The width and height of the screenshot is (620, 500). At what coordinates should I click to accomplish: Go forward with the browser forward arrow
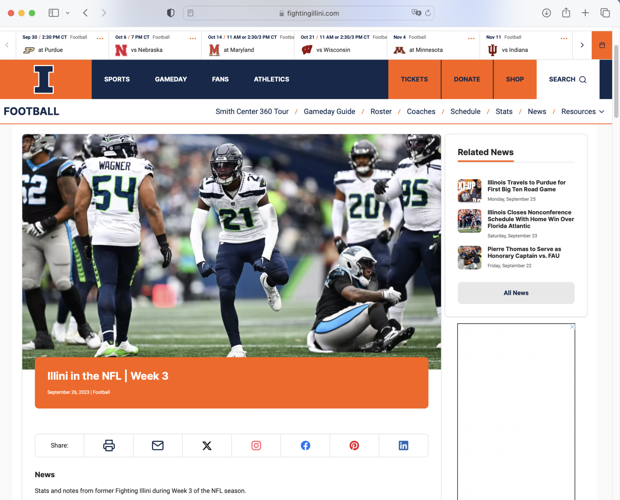tap(104, 13)
